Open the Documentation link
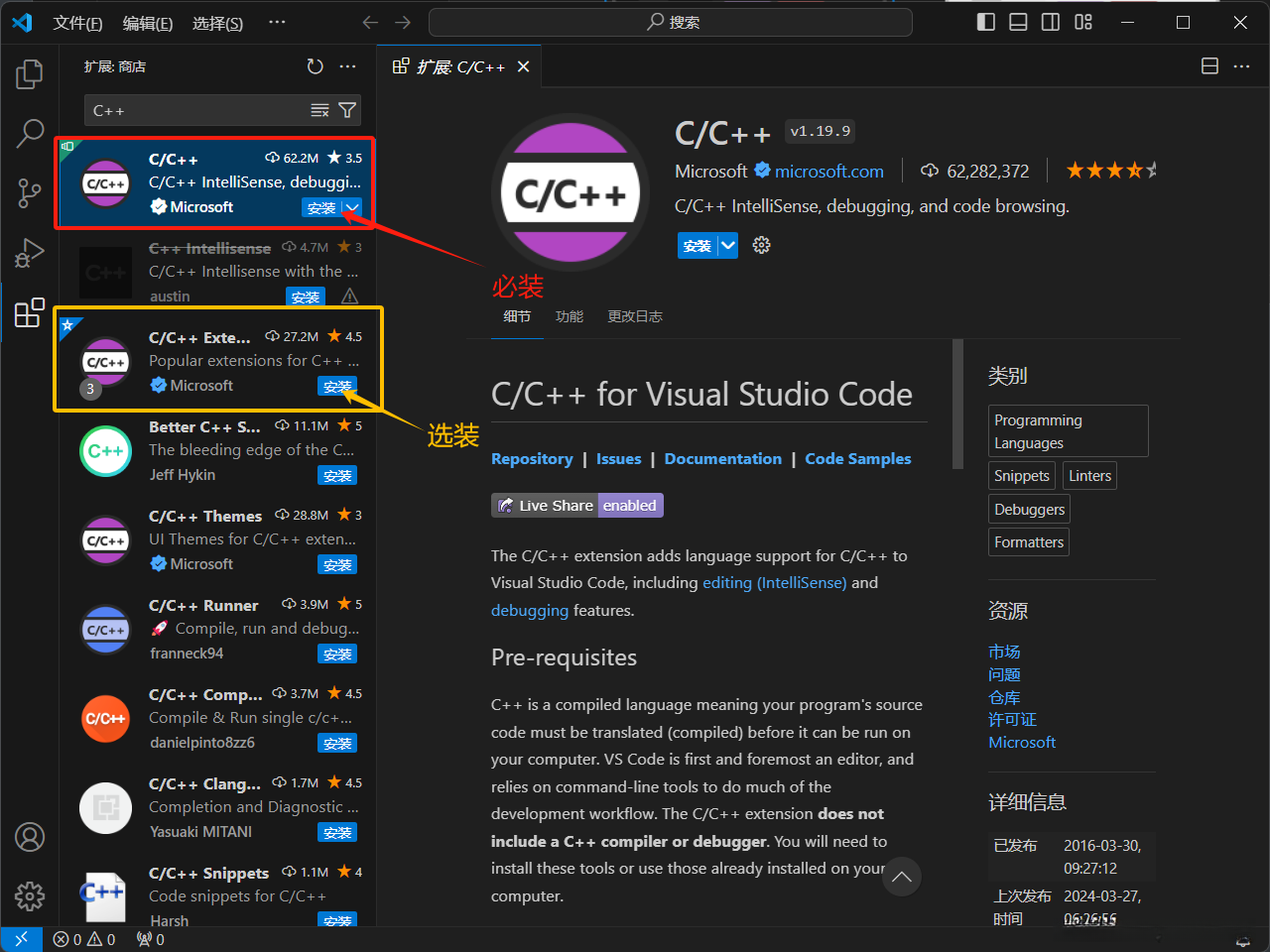 pyautogui.click(x=722, y=458)
